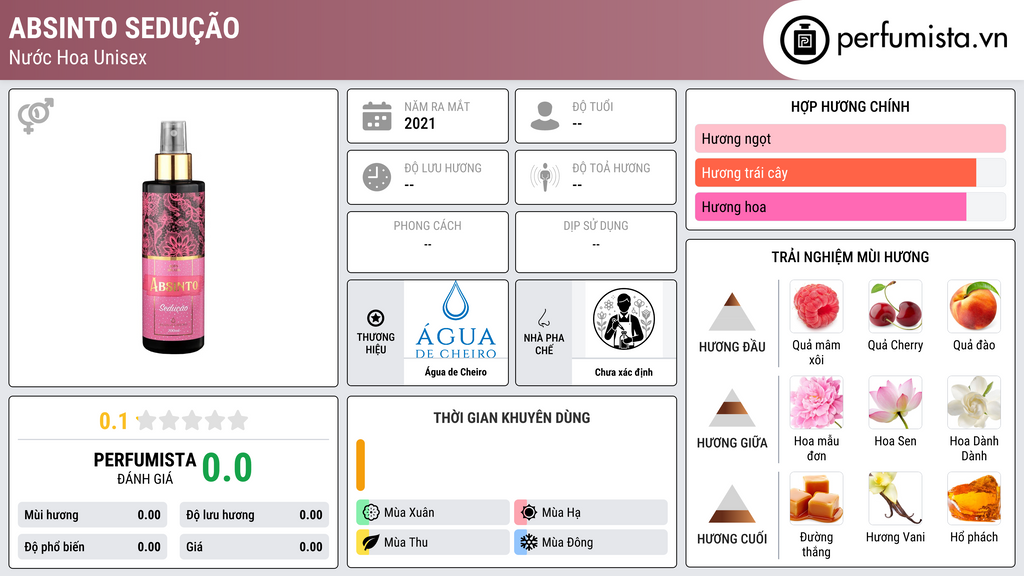
Task: Click the Hợp hương chính heading
Action: click(x=850, y=106)
